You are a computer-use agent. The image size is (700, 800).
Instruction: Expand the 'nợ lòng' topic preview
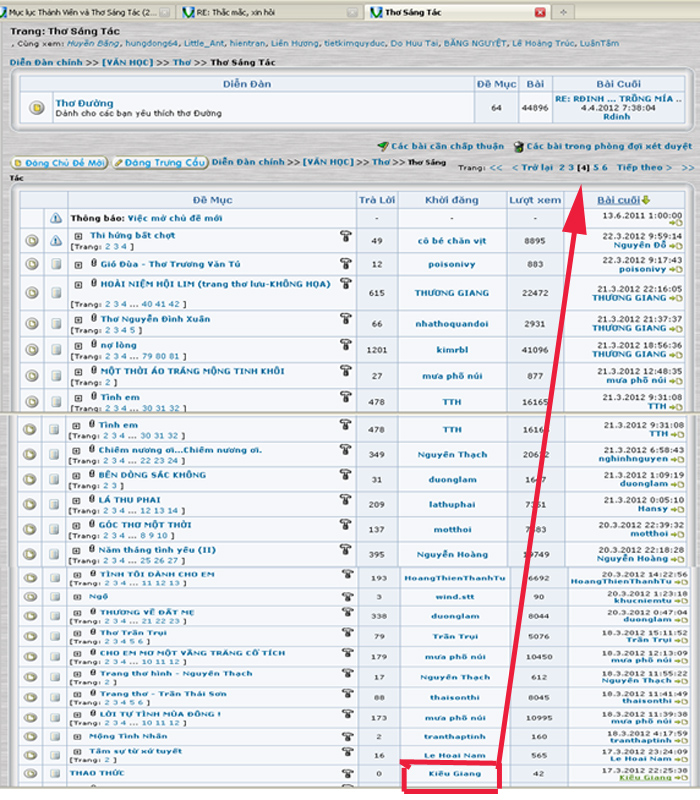[x=78, y=346]
